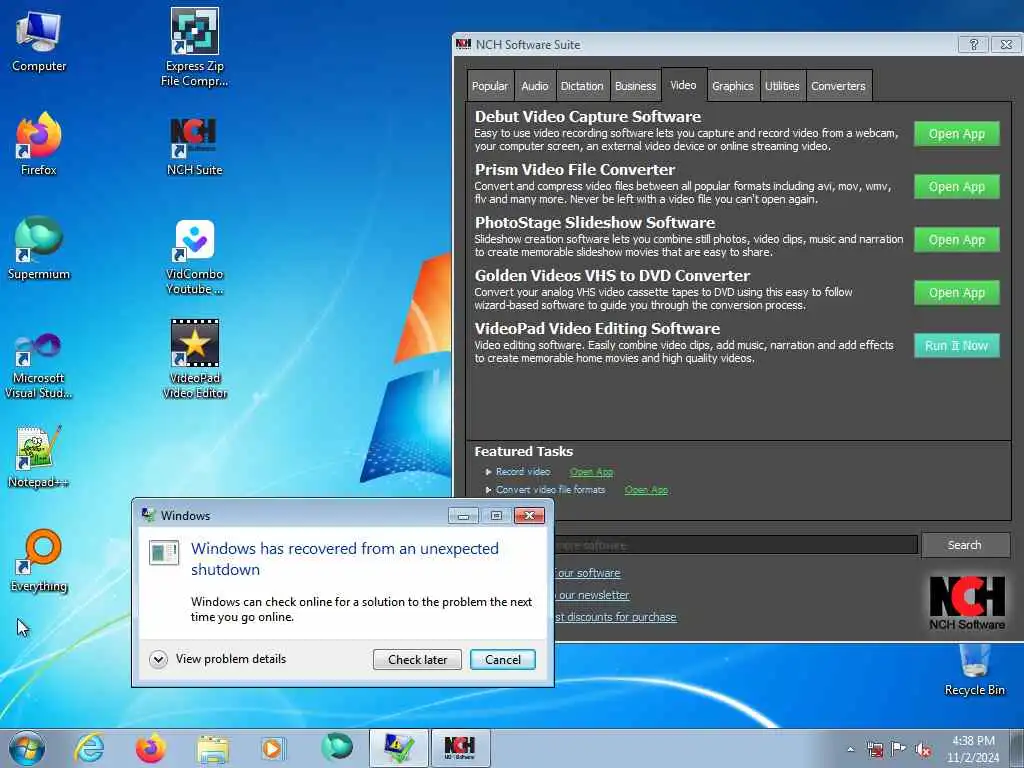Select VideoPad Video Editor desktop shortcut
Viewport: 1024px width, 768px height.
[x=195, y=358]
